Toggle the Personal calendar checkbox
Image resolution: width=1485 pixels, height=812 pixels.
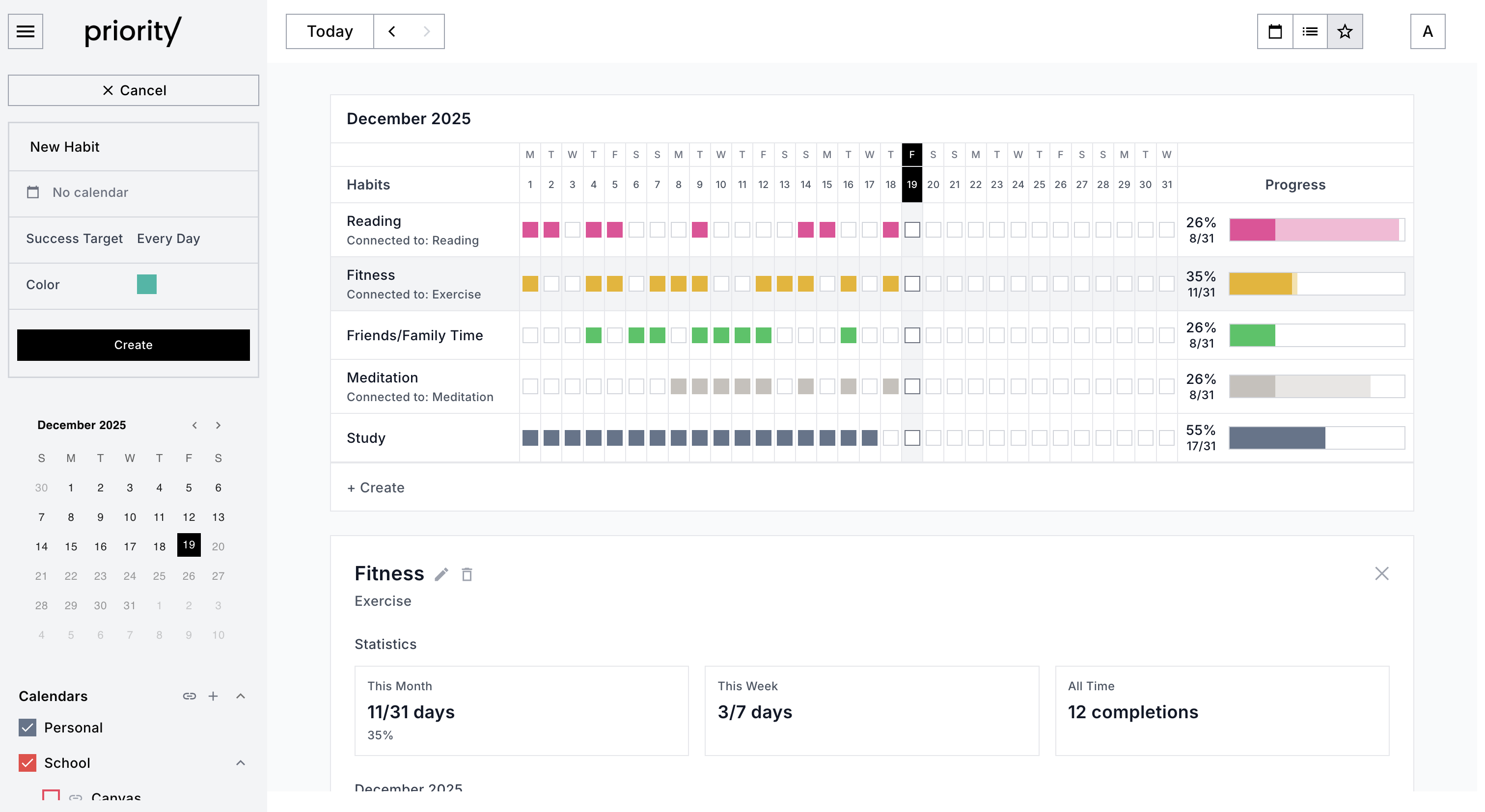pyautogui.click(x=27, y=727)
